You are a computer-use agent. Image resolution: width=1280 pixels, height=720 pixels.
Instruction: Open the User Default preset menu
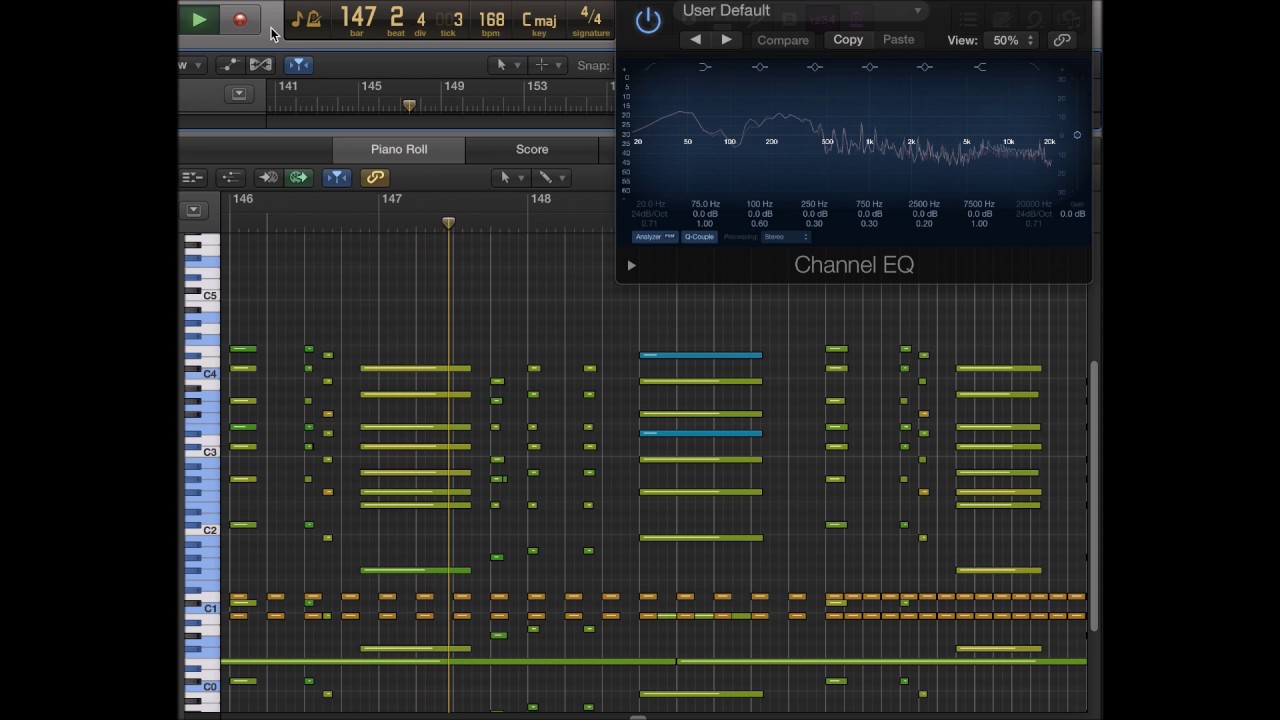pyautogui.click(x=801, y=11)
